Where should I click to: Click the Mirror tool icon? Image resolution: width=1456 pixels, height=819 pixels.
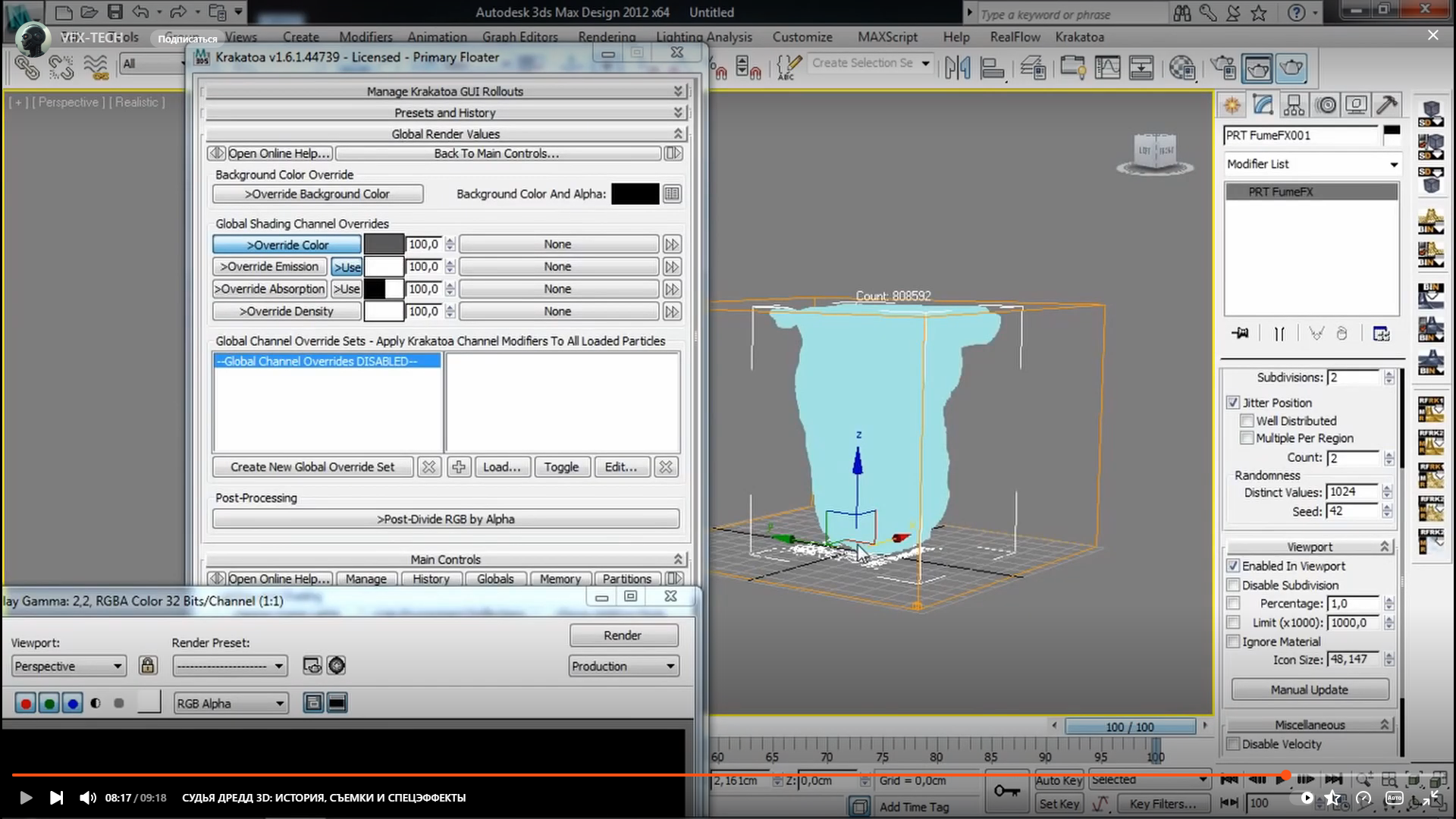pos(957,67)
